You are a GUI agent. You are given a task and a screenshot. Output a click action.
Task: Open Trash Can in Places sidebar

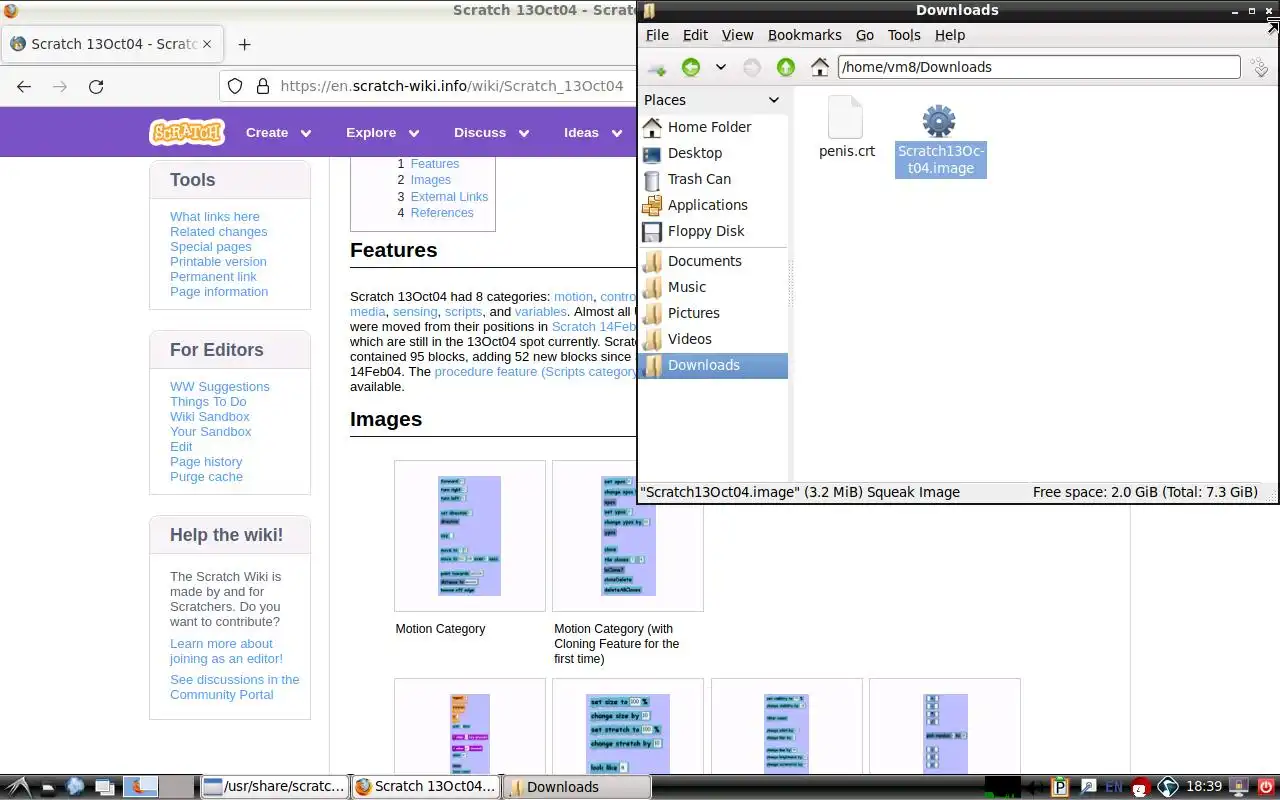[713, 179]
